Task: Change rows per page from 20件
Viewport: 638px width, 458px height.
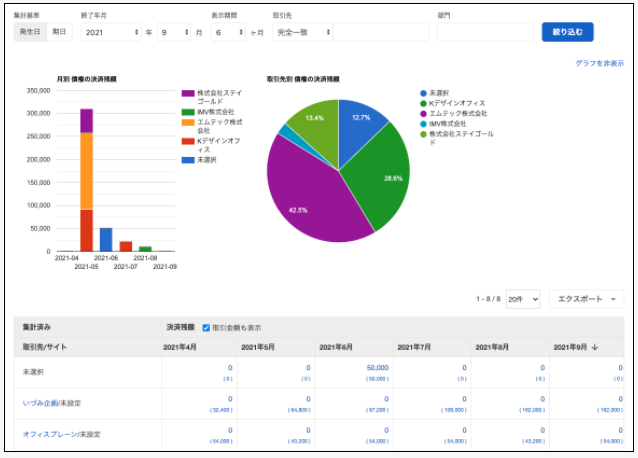Action: click(x=522, y=299)
